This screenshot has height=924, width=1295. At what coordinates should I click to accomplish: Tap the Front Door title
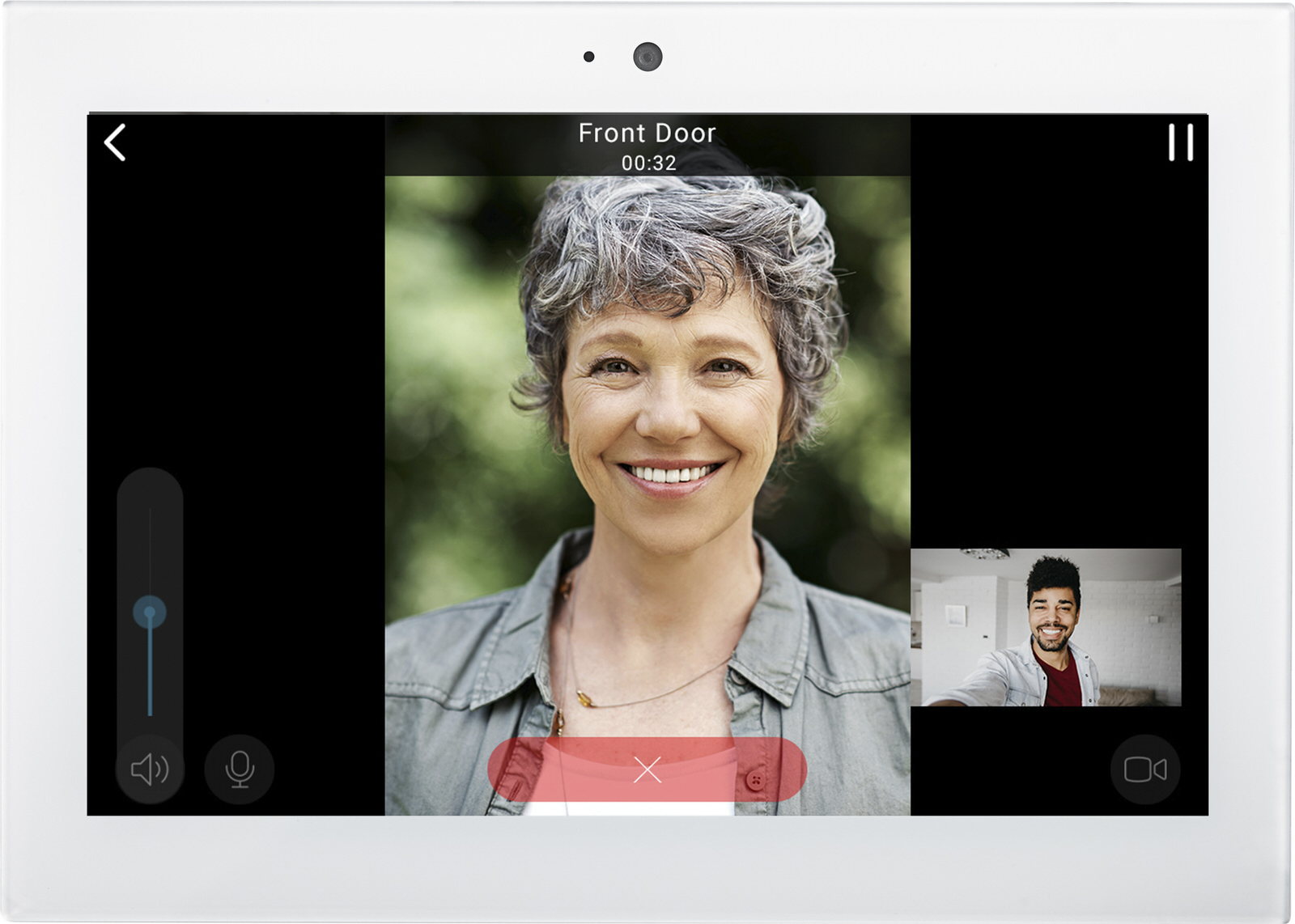[x=647, y=133]
